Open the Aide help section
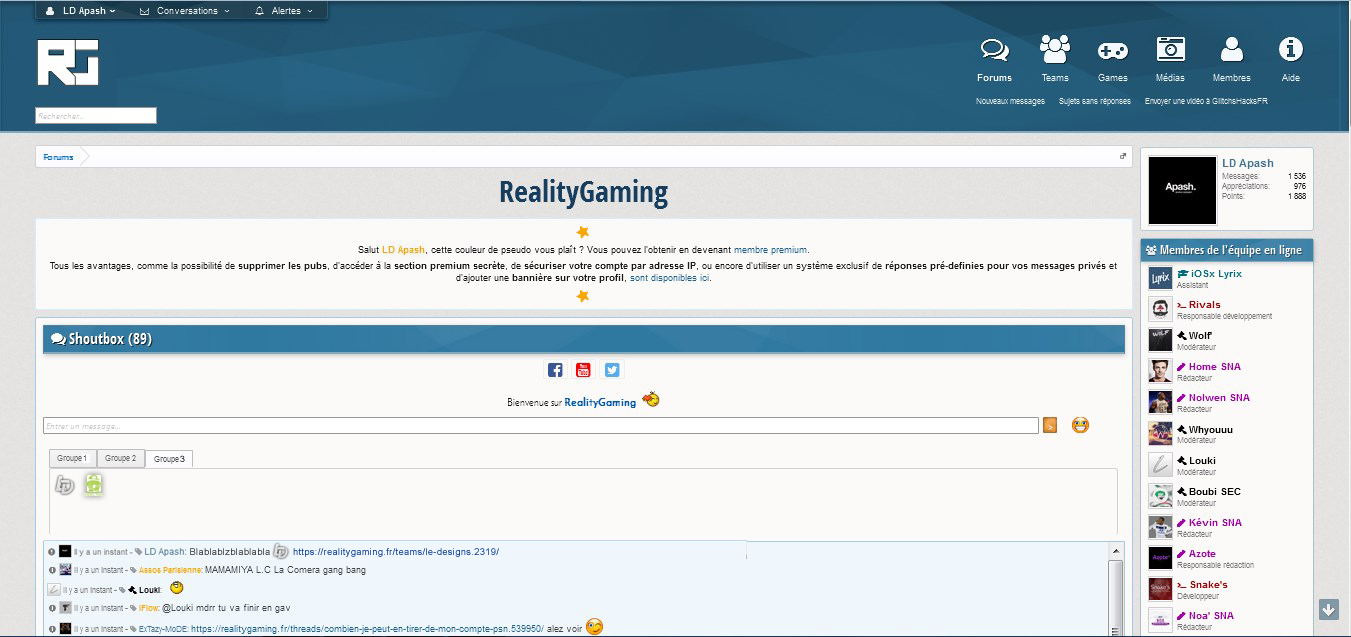The image size is (1351, 637). (1291, 49)
